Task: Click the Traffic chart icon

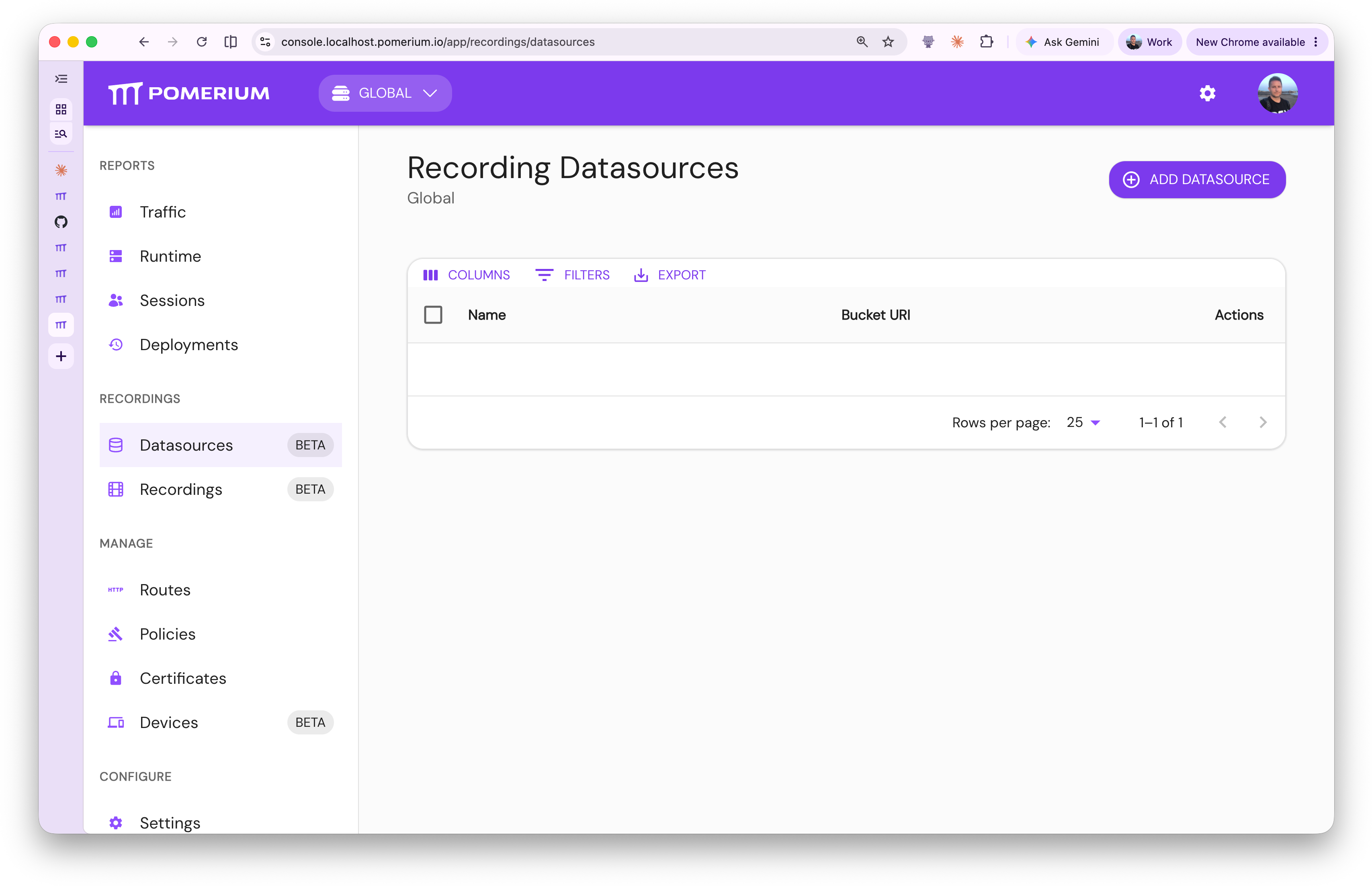Action: pyautogui.click(x=116, y=212)
